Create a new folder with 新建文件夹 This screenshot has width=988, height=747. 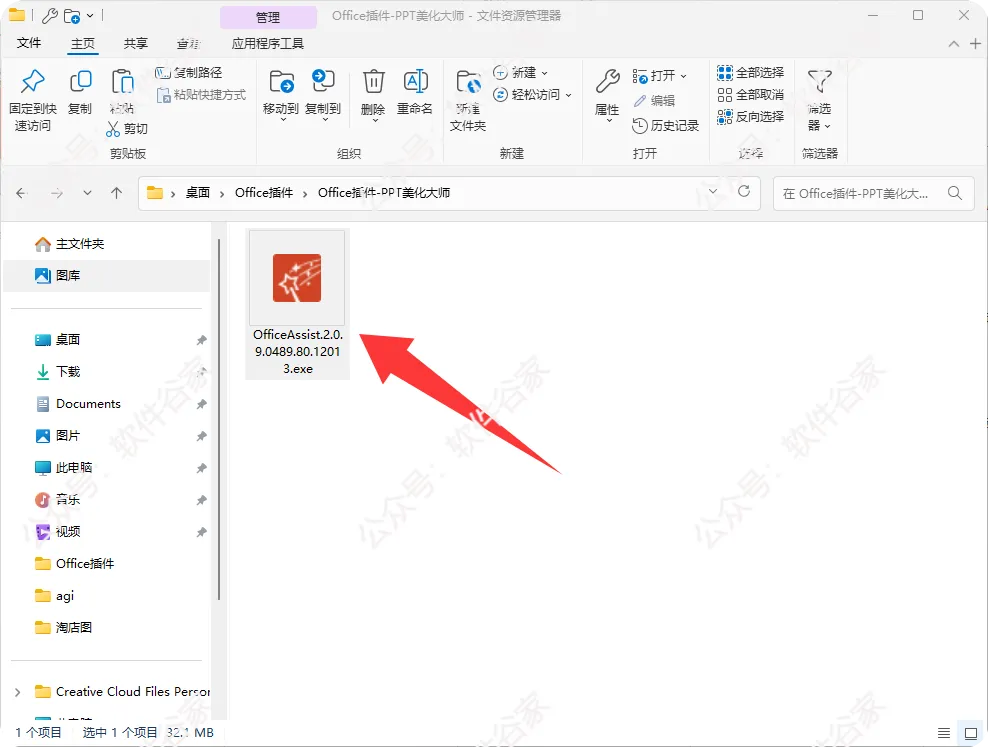pyautogui.click(x=468, y=100)
